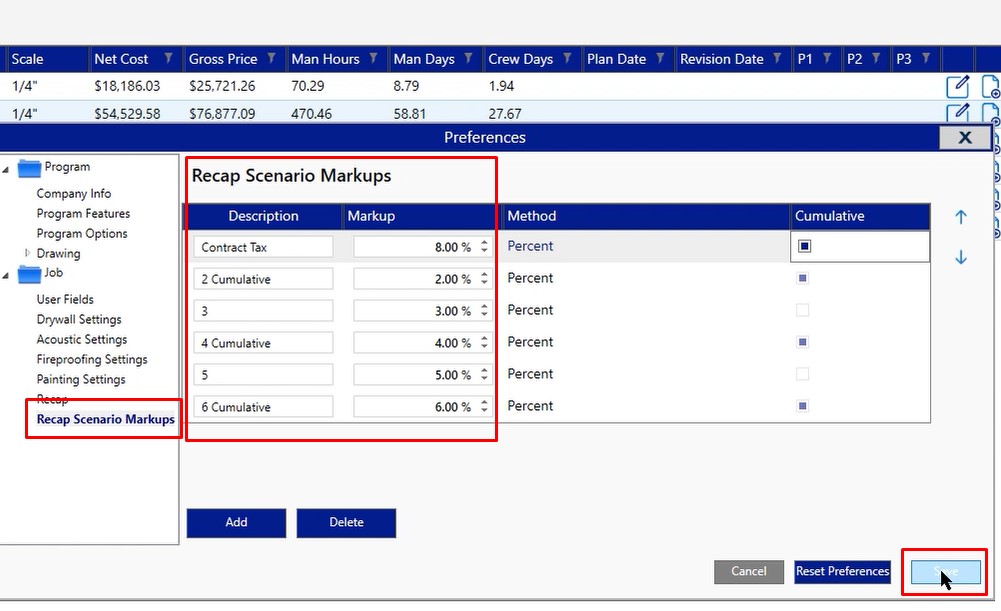Click the move down arrow icon
1001x611 pixels.
pyautogui.click(x=961, y=257)
